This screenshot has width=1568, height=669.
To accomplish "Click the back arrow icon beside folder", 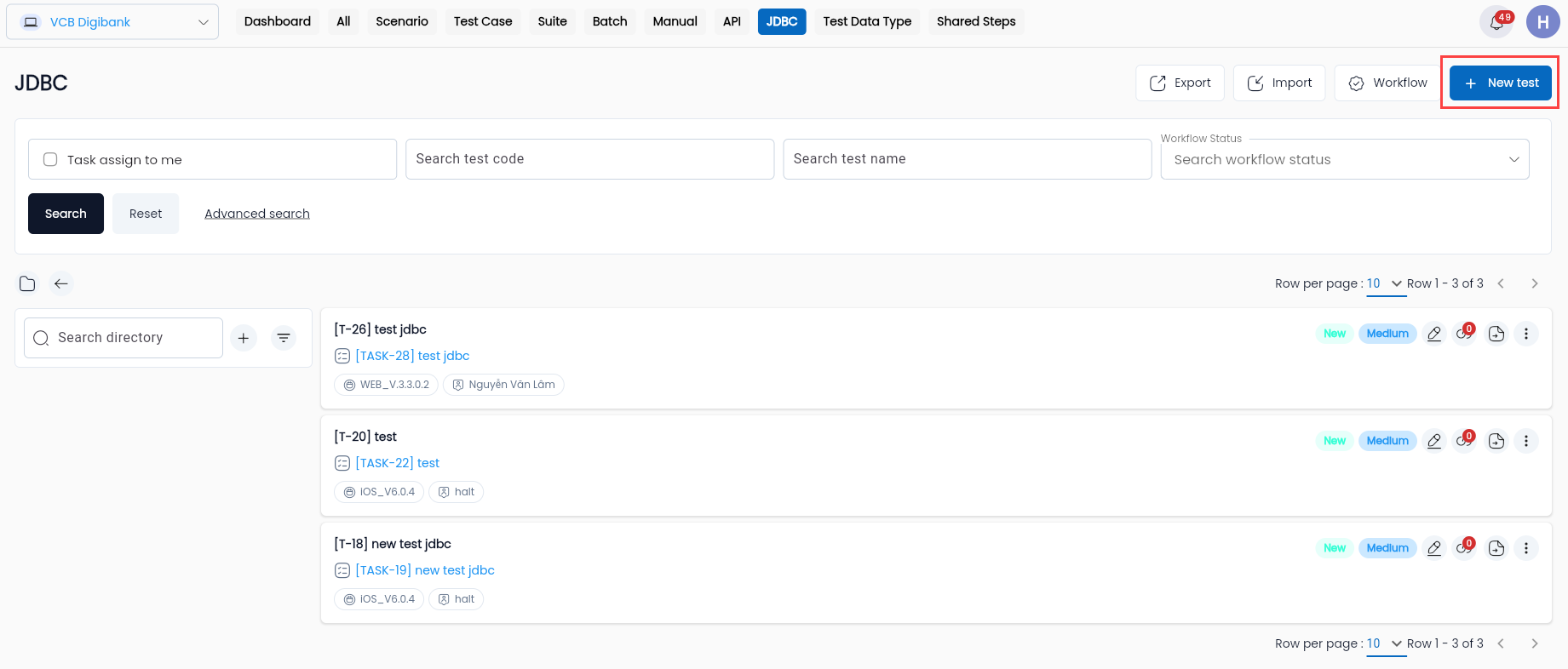I will pos(61,283).
